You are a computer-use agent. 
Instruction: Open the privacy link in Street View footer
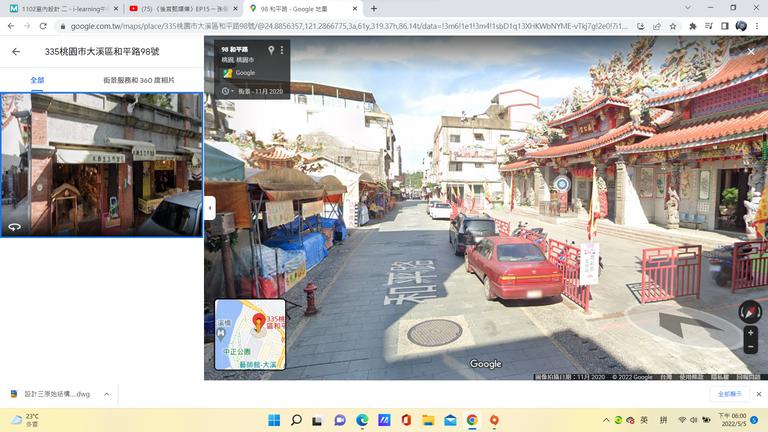point(720,377)
